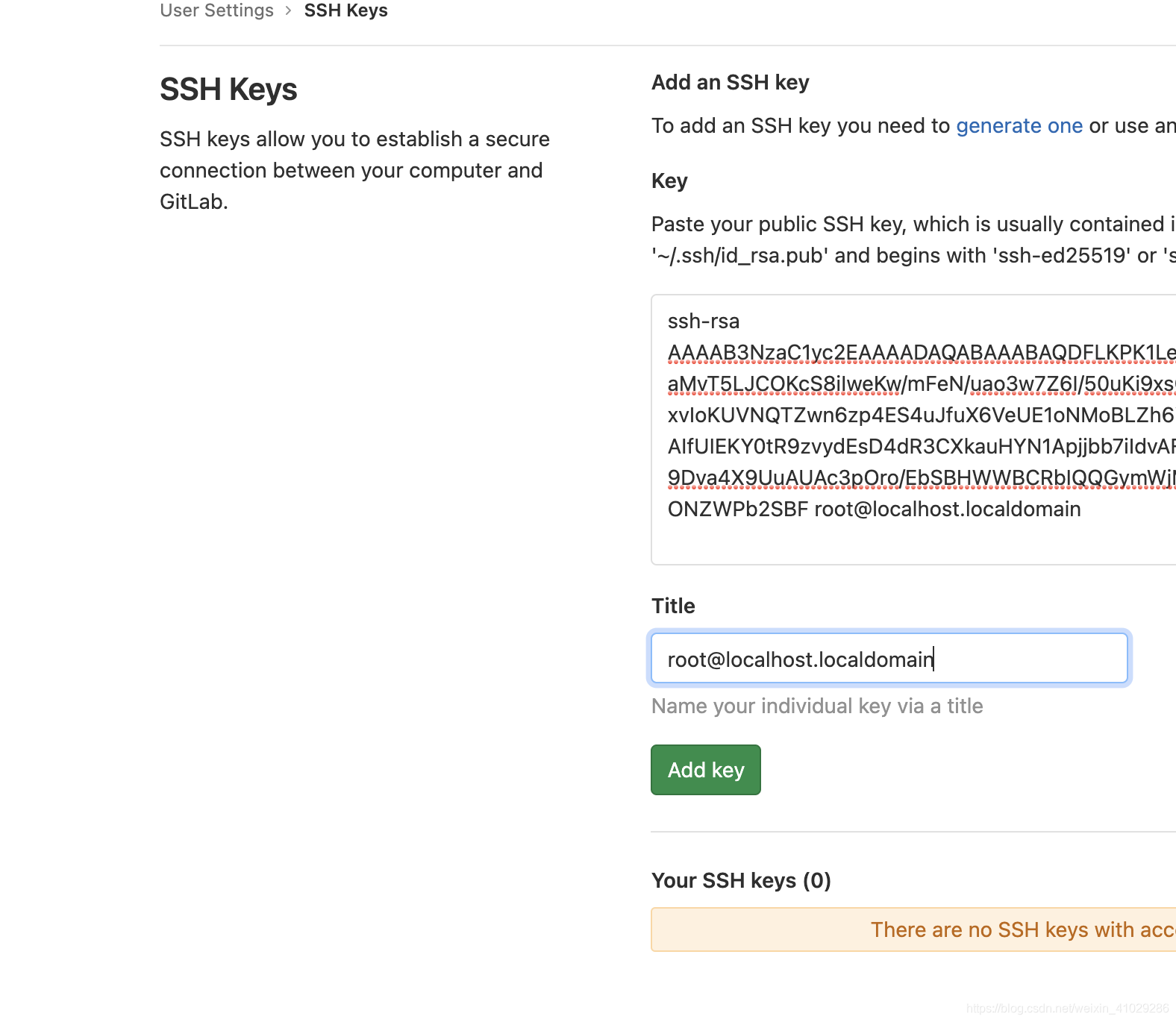This screenshot has width=1176, height=1022.
Task: Click the 'Your SSH keys (0)' heading
Action: [x=741, y=880]
